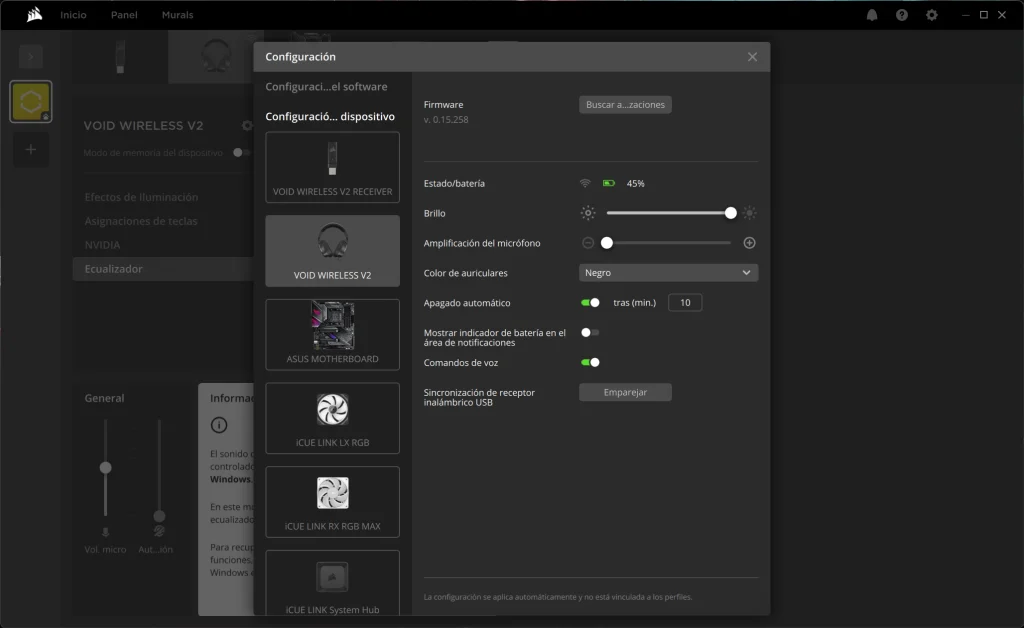Open the notifications bell
Image resolution: width=1024 pixels, height=628 pixels.
pos(872,14)
